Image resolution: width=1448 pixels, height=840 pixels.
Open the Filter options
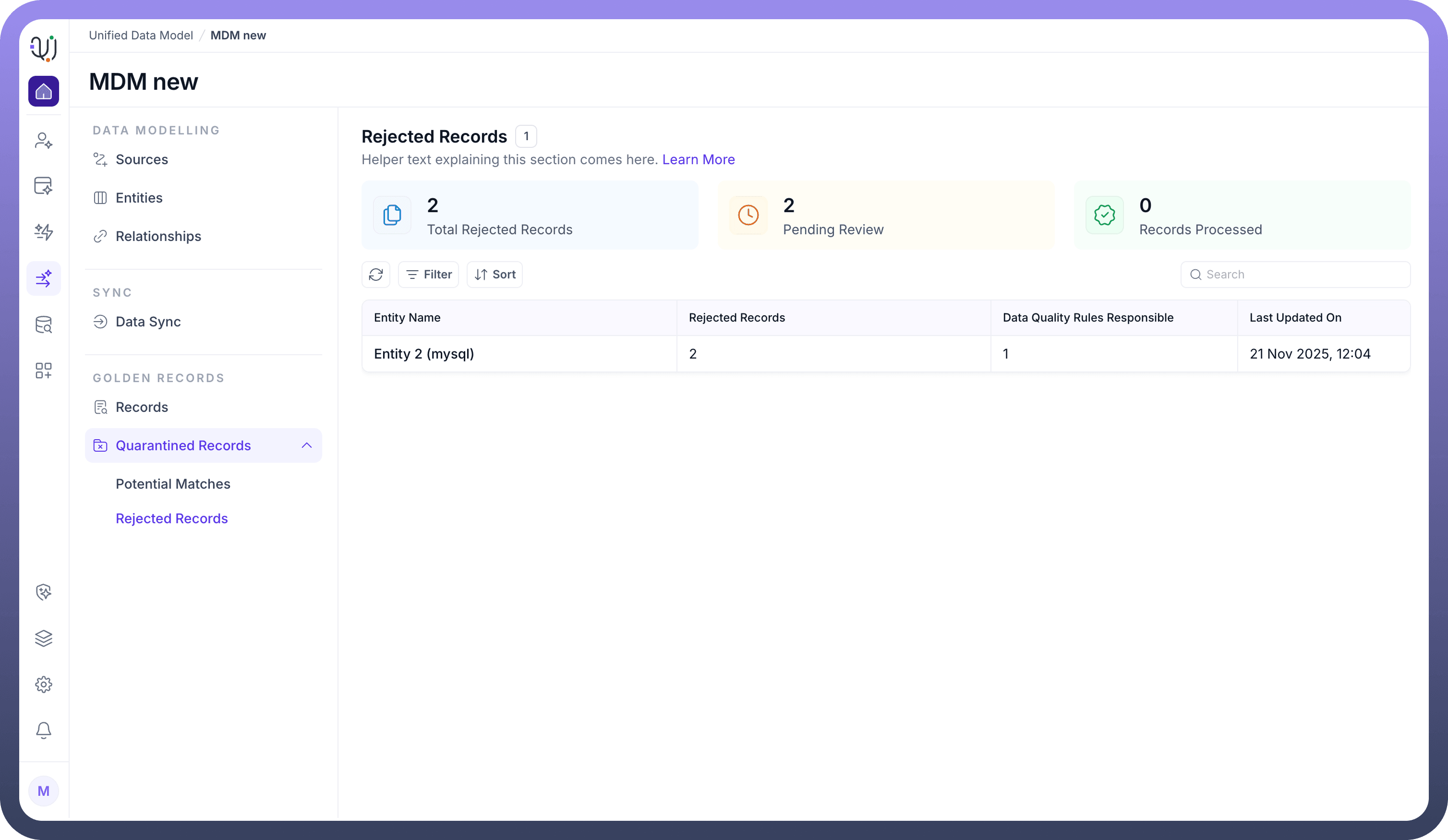(x=429, y=275)
